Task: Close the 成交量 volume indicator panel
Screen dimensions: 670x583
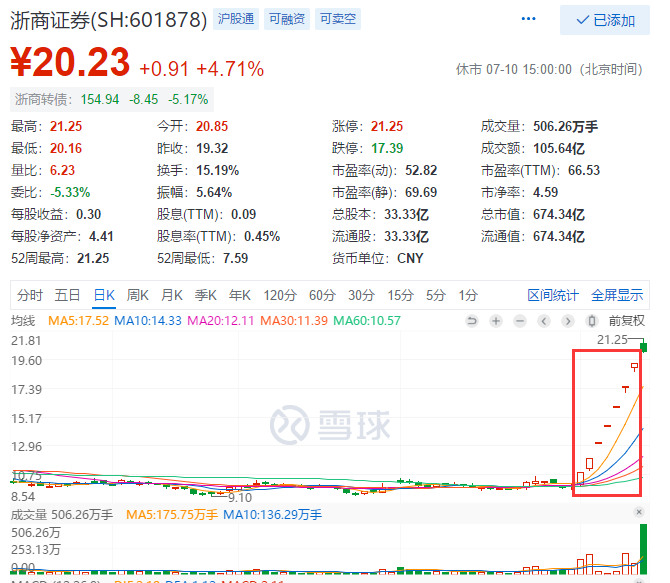Action: click(639, 512)
